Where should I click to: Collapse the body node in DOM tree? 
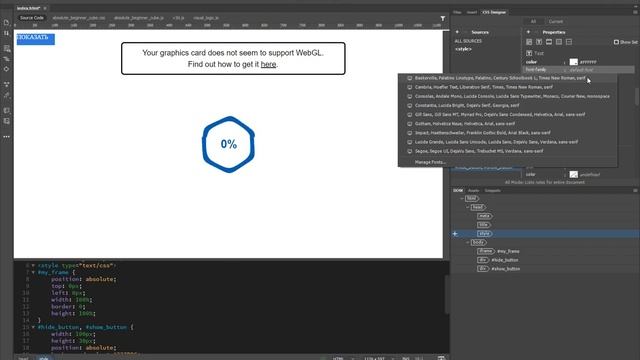468,242
